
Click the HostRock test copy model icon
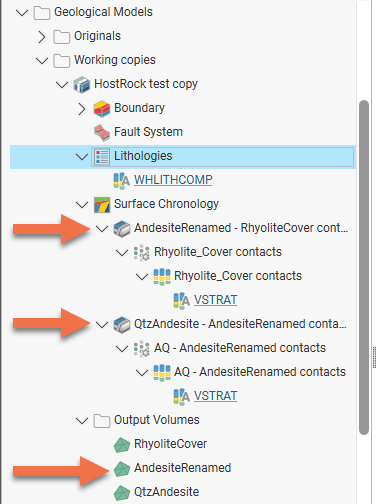click(x=82, y=84)
